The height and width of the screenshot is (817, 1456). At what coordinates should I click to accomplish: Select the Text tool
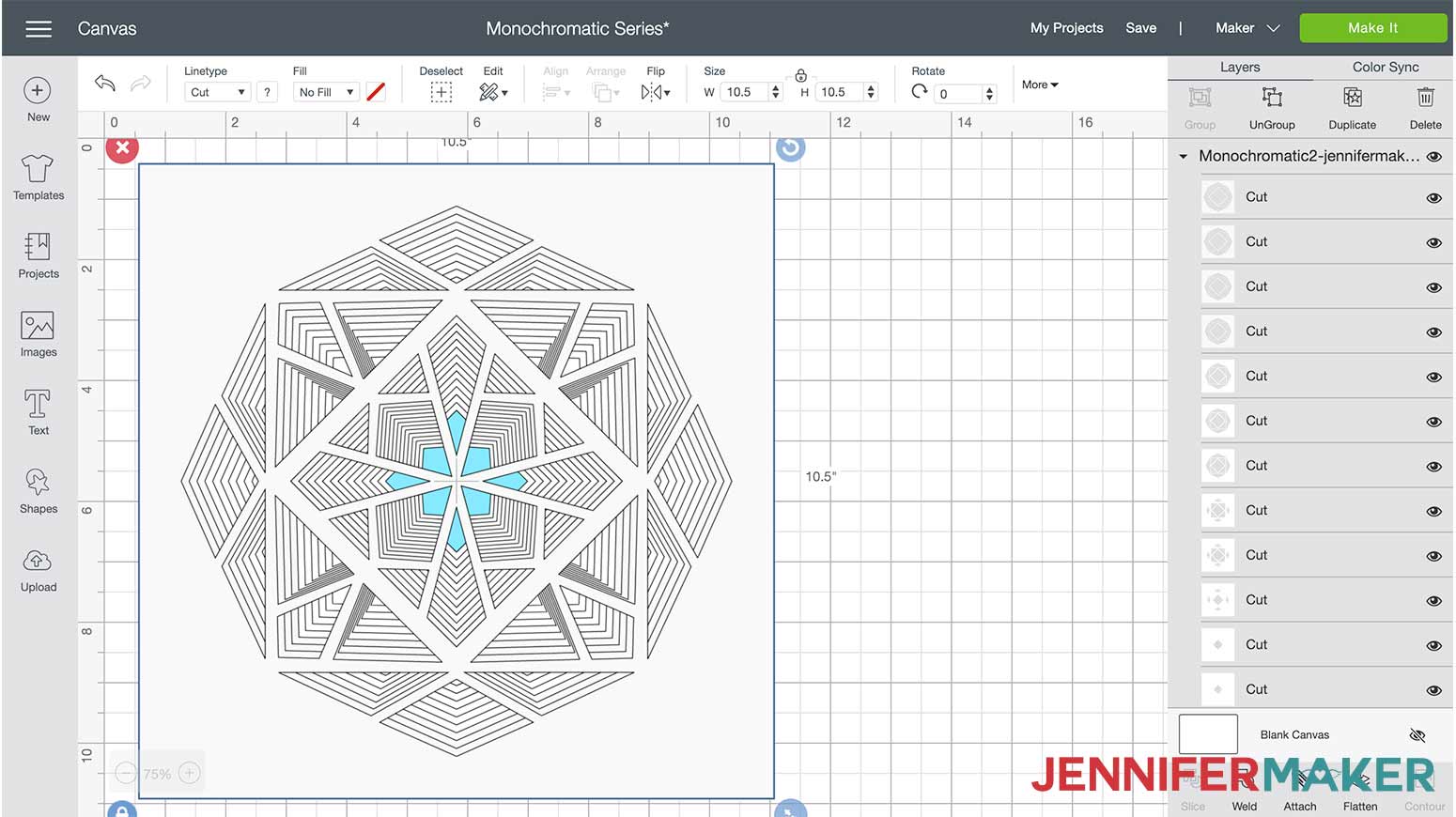coord(39,412)
